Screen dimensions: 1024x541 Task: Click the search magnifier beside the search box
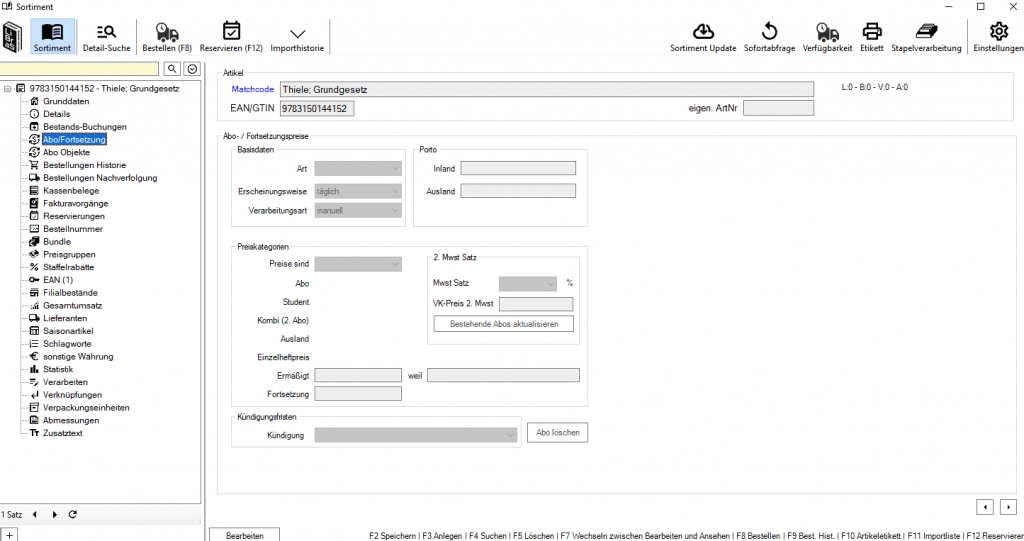pos(172,69)
